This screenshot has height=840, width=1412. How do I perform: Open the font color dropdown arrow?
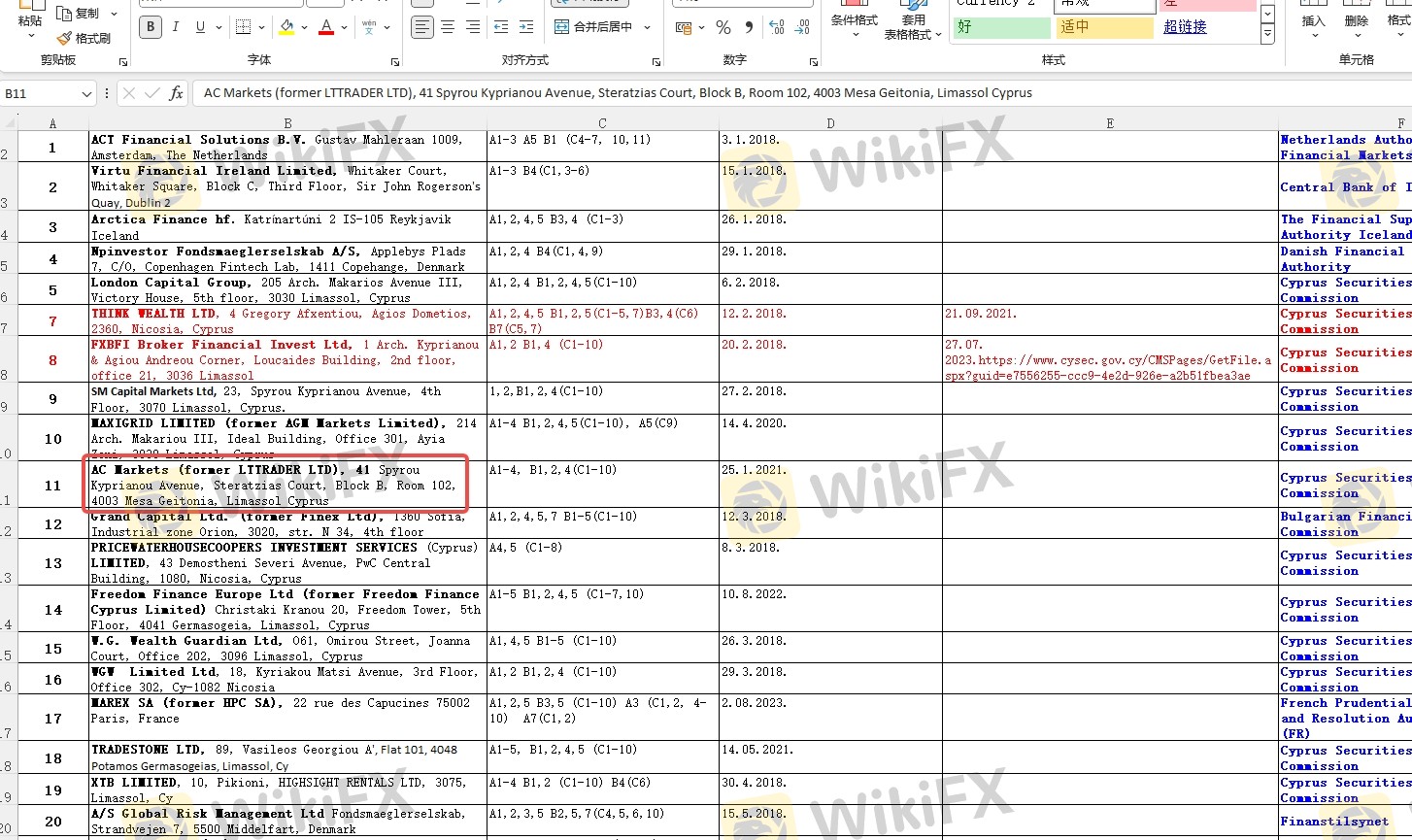point(344,27)
